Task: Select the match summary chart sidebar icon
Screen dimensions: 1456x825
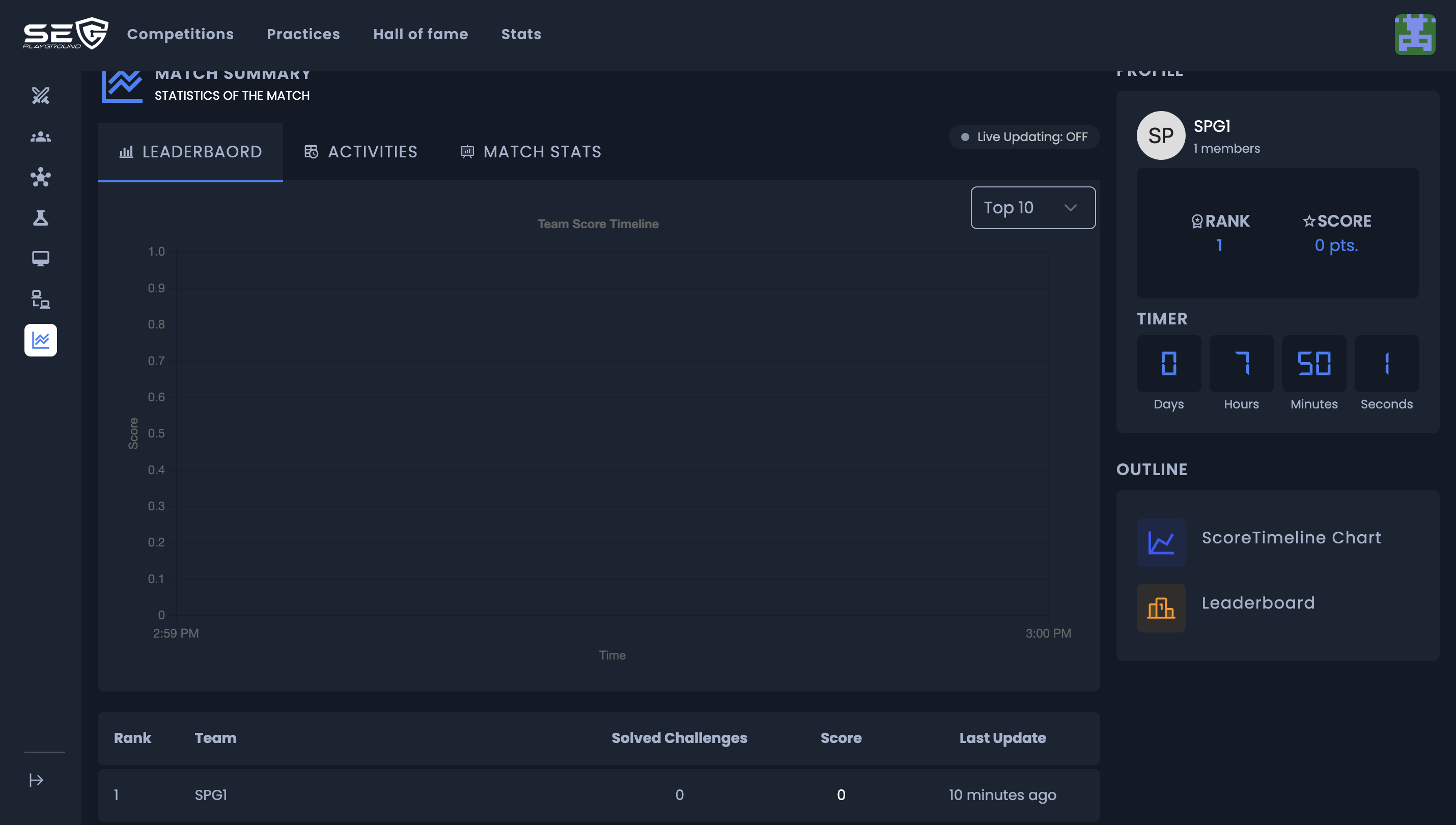Action: click(40, 340)
